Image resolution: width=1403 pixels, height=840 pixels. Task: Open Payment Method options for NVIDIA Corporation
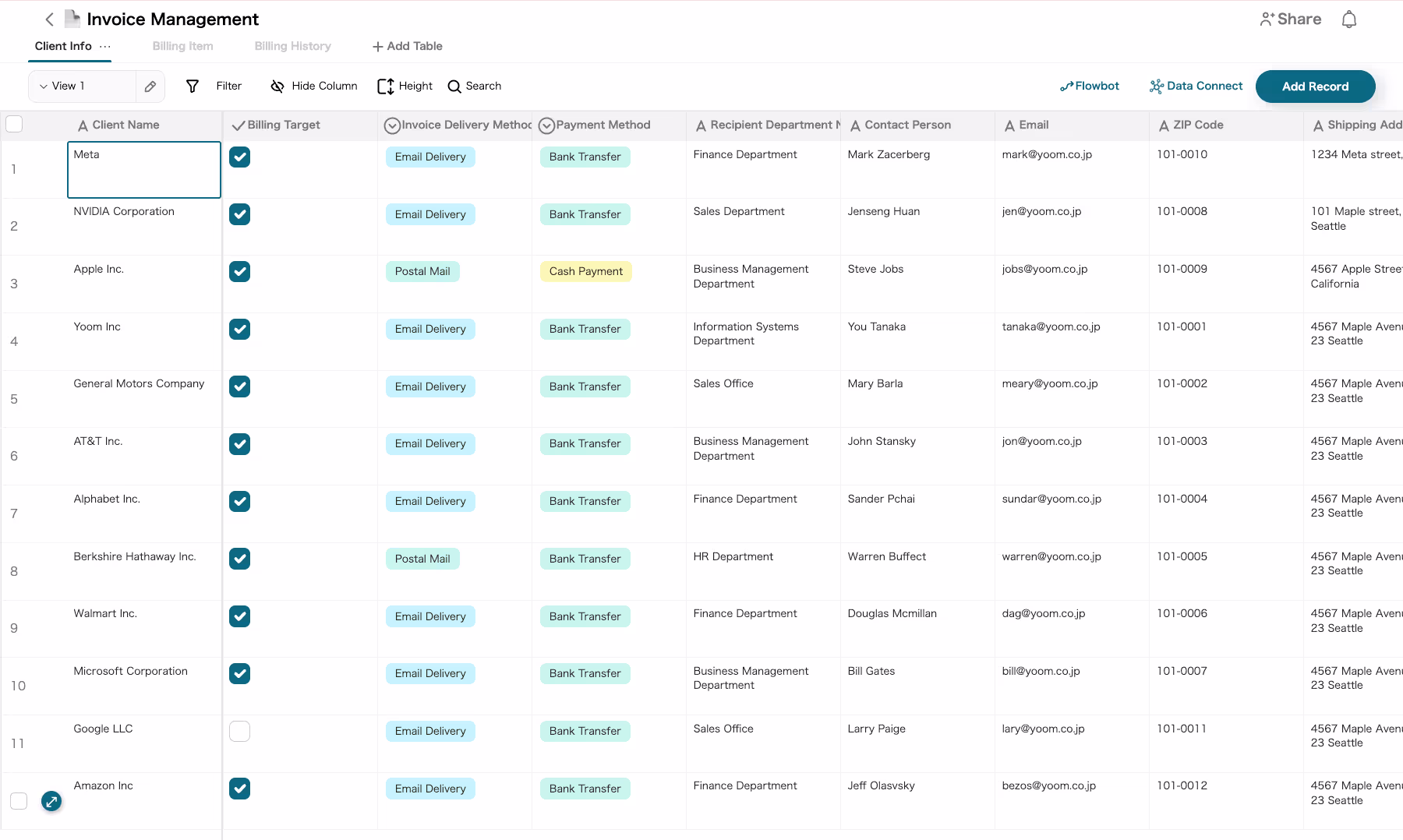tap(585, 214)
